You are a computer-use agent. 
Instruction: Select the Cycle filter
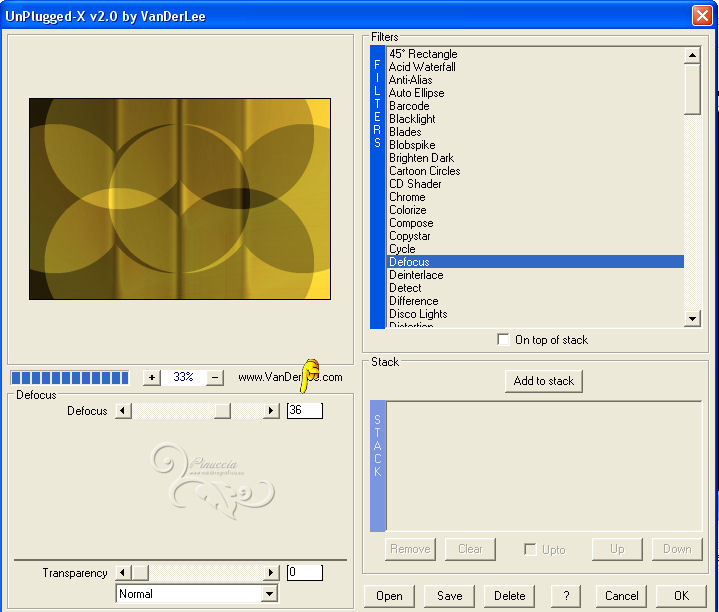pyautogui.click(x=535, y=249)
